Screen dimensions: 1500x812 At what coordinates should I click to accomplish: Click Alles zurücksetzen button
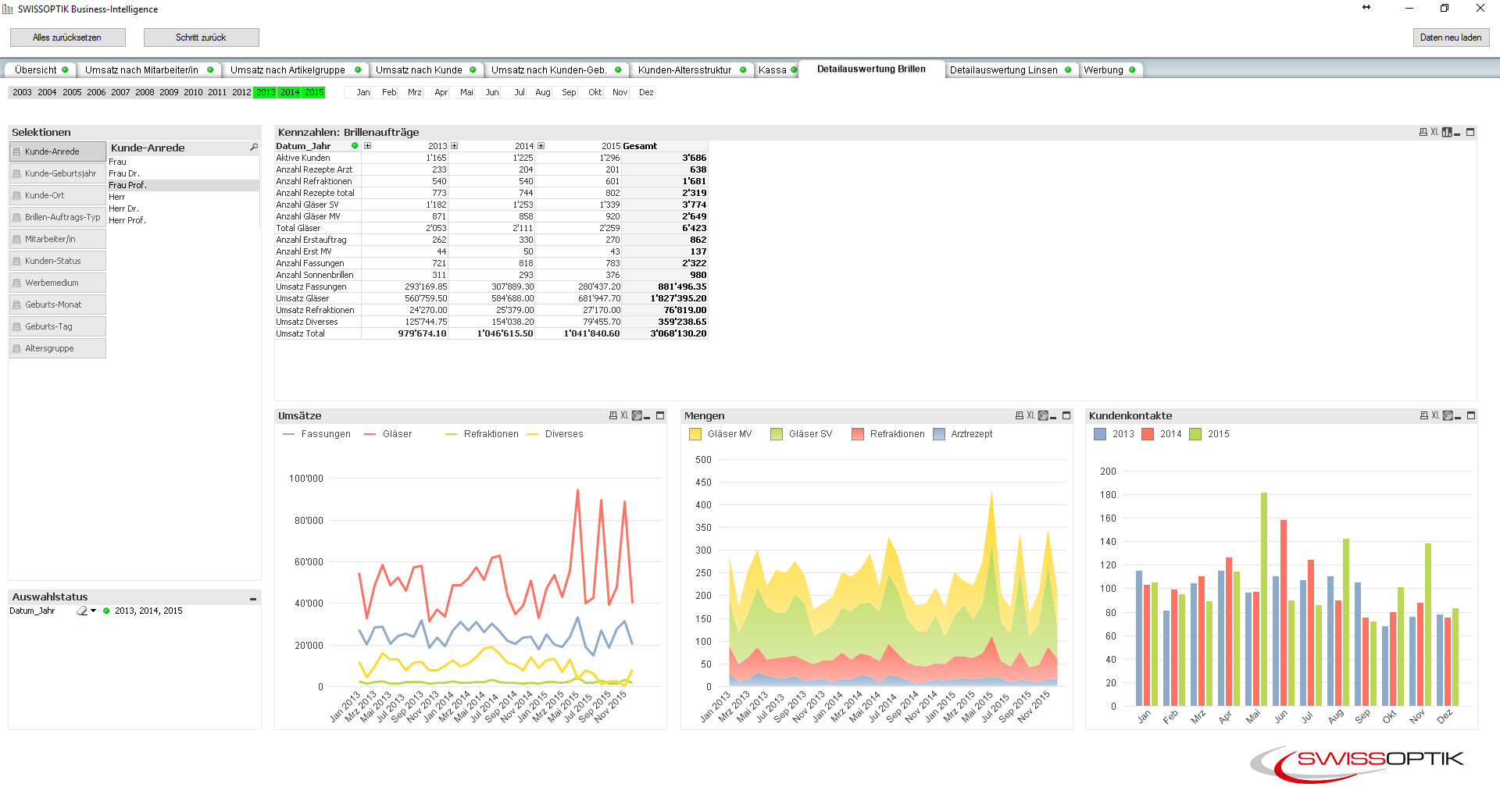point(67,37)
